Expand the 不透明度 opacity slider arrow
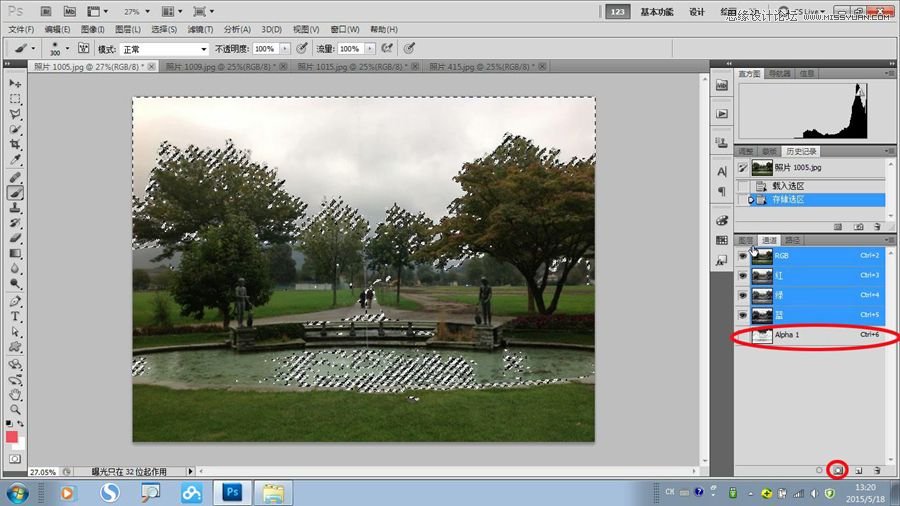900x506 pixels. (x=285, y=48)
